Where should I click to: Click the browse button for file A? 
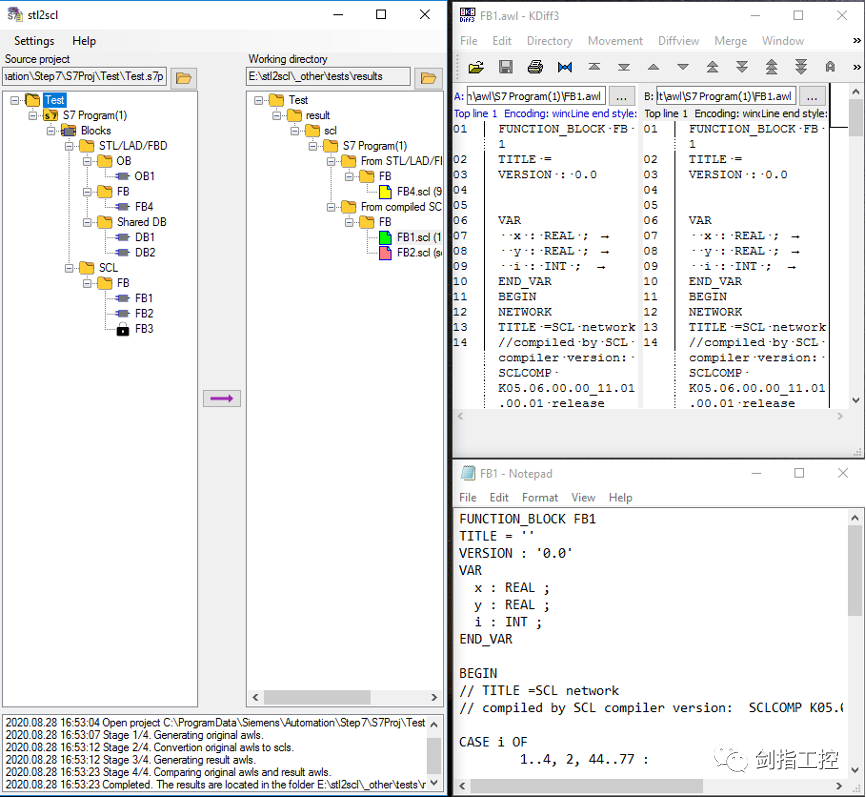621,96
